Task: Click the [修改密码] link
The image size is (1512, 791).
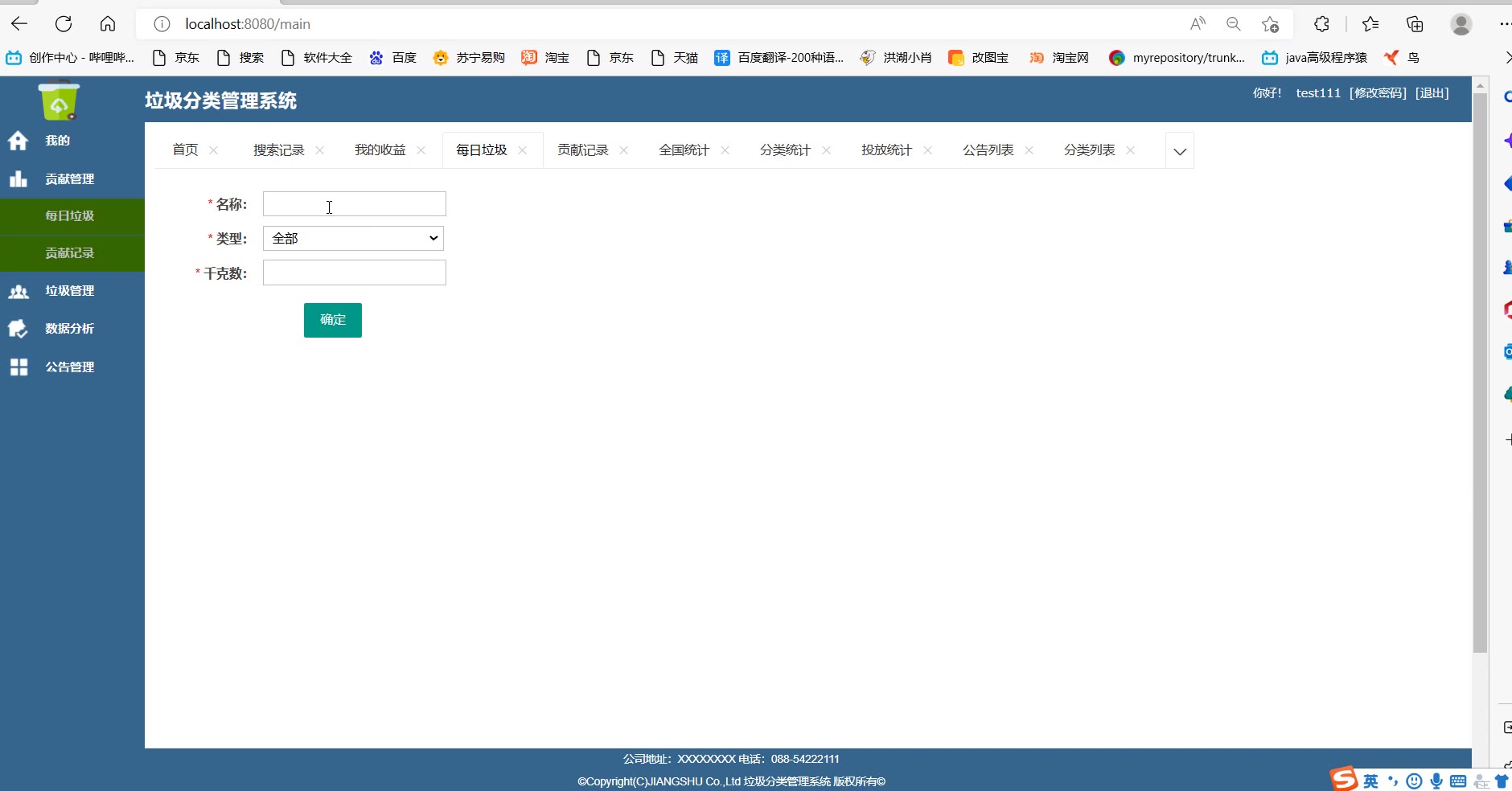Action: pyautogui.click(x=1378, y=93)
